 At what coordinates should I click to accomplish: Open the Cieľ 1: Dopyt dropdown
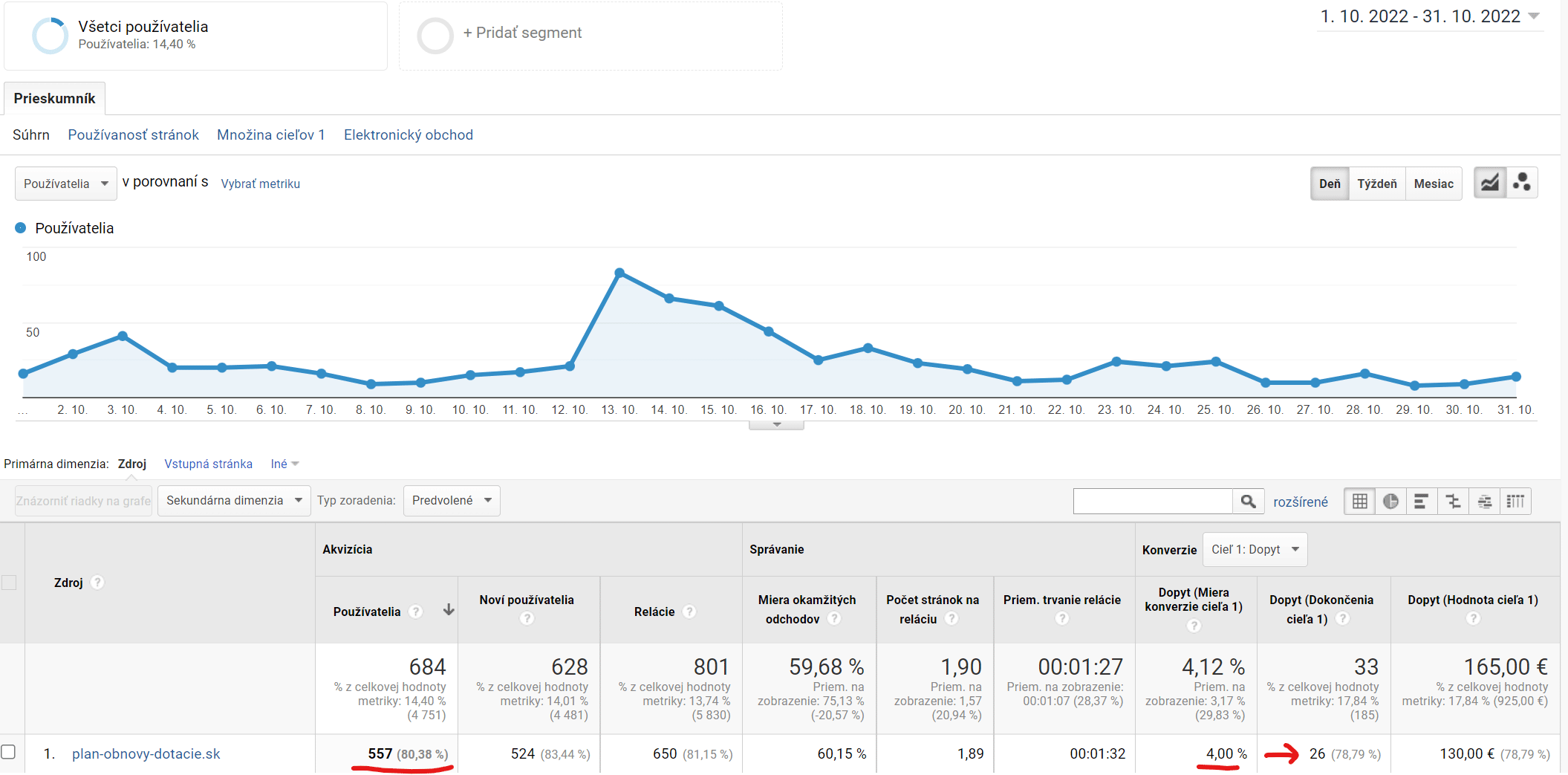click(x=1255, y=550)
